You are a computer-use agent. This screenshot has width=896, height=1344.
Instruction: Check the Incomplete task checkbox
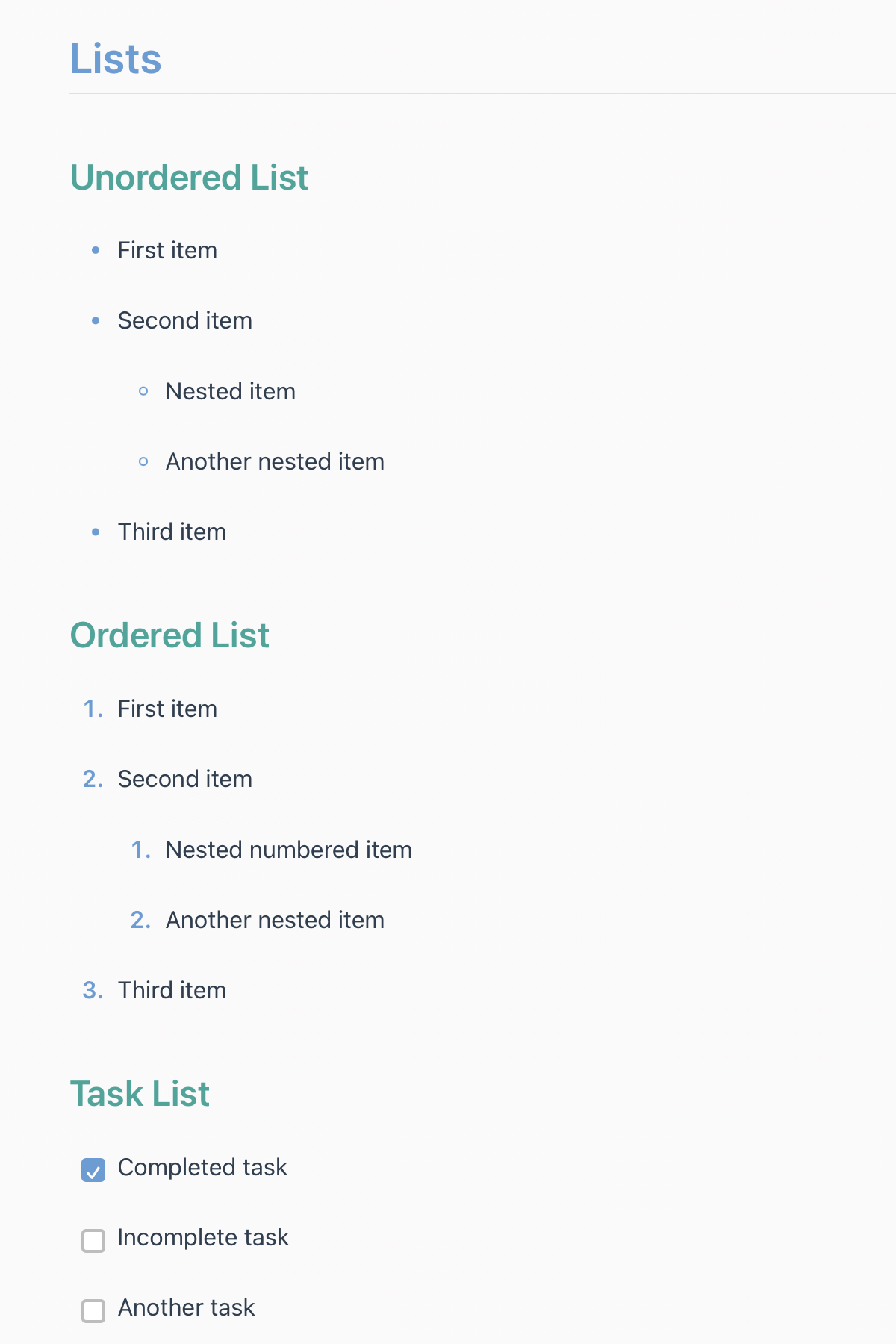pos(93,1240)
